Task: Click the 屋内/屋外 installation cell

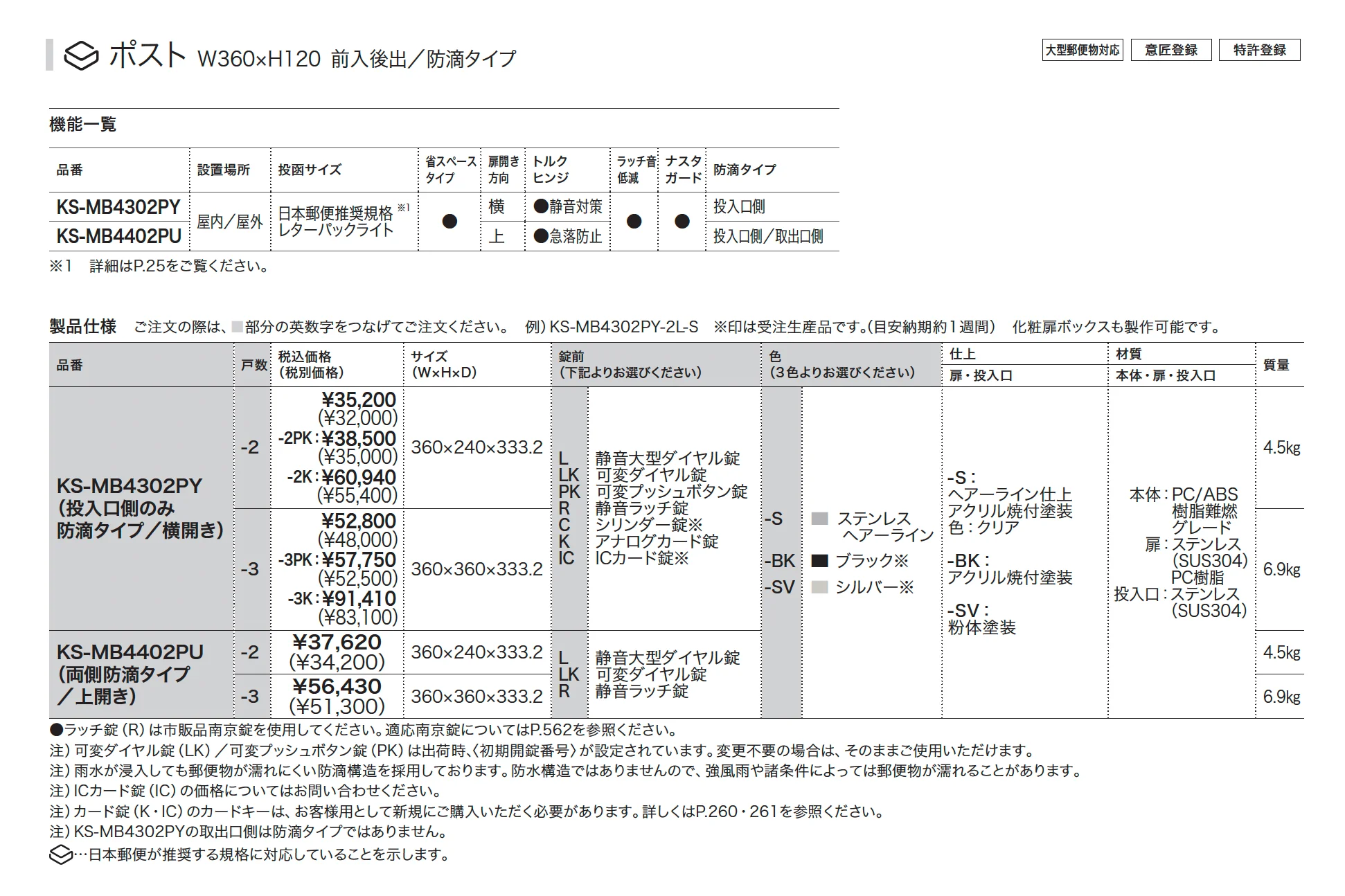Action: 229,222
